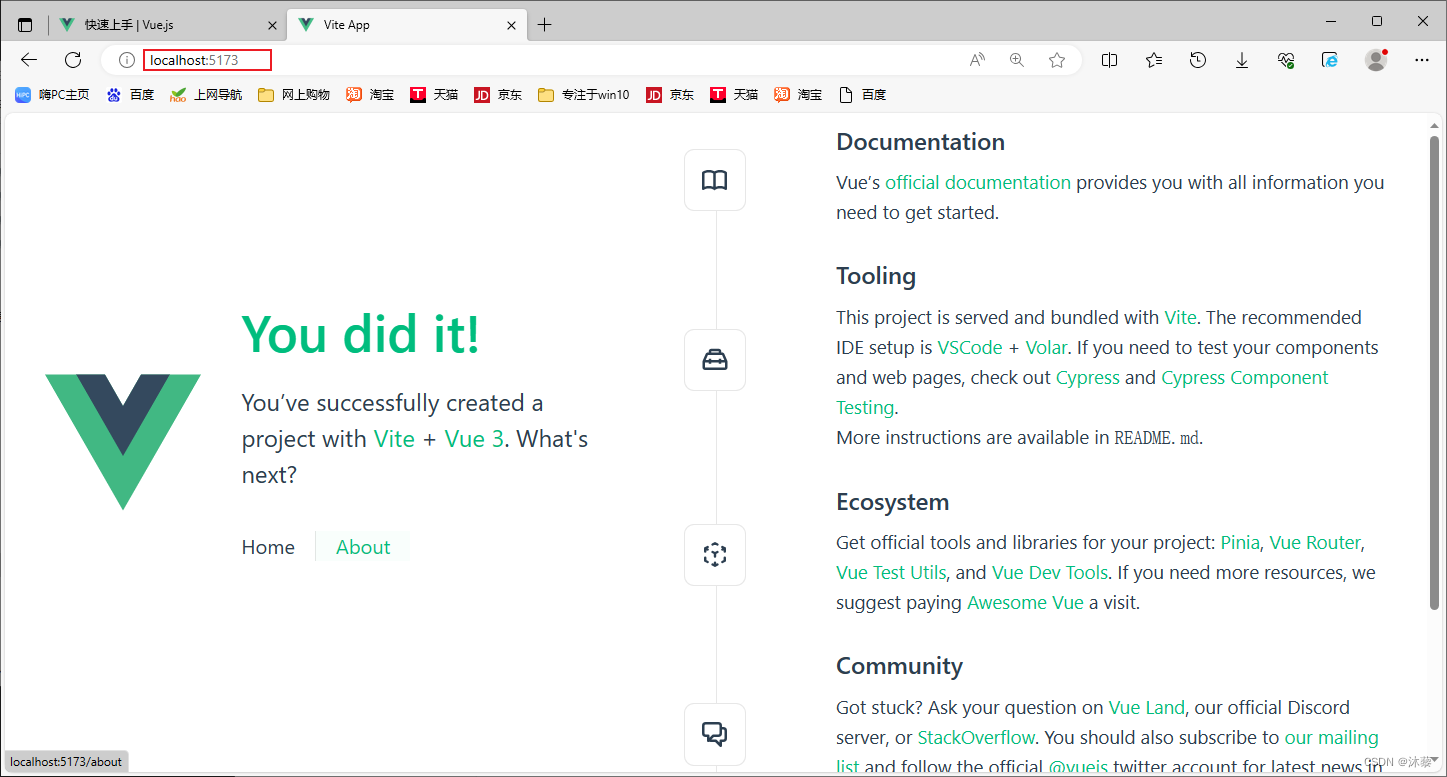The width and height of the screenshot is (1447, 777).
Task: View site information icon in address bar
Action: point(127,60)
